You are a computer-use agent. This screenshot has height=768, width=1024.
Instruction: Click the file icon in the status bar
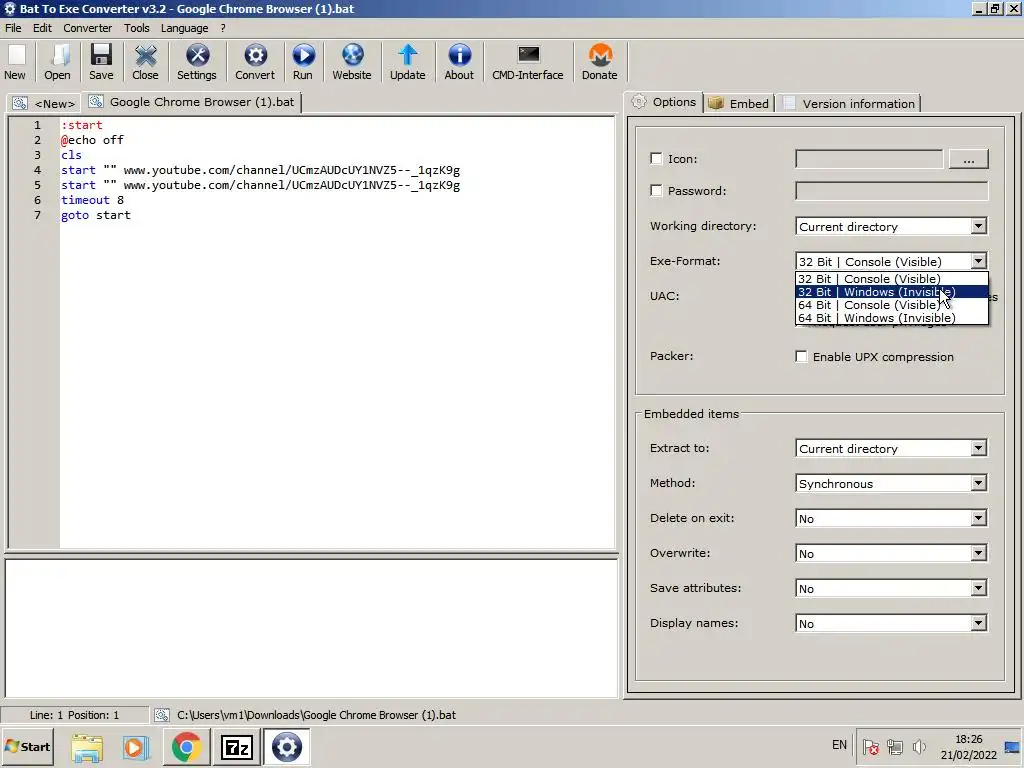pos(162,715)
